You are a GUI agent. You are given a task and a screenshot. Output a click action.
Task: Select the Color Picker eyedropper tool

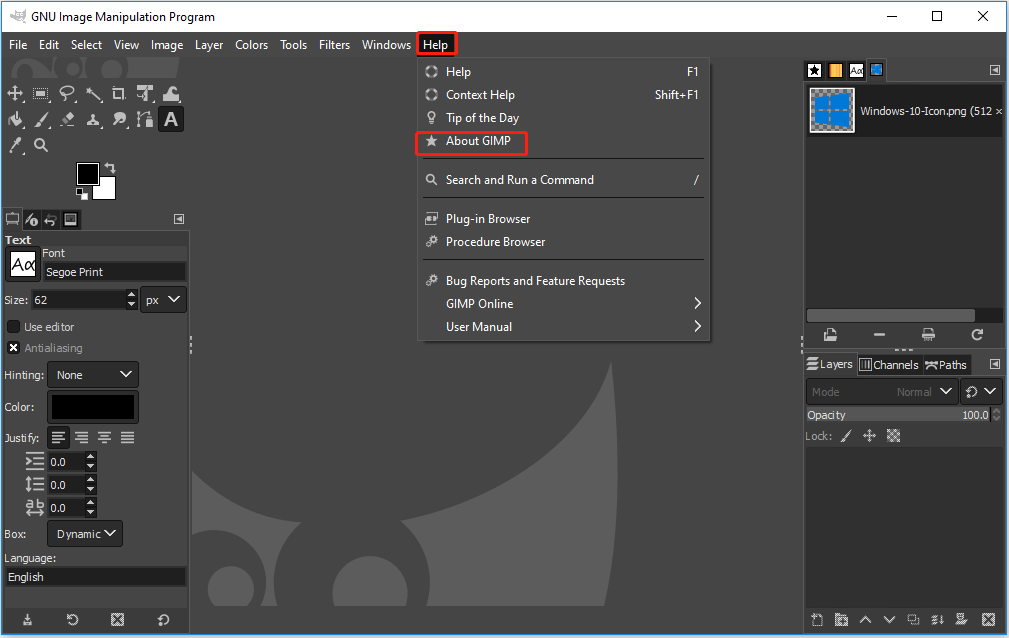point(15,145)
